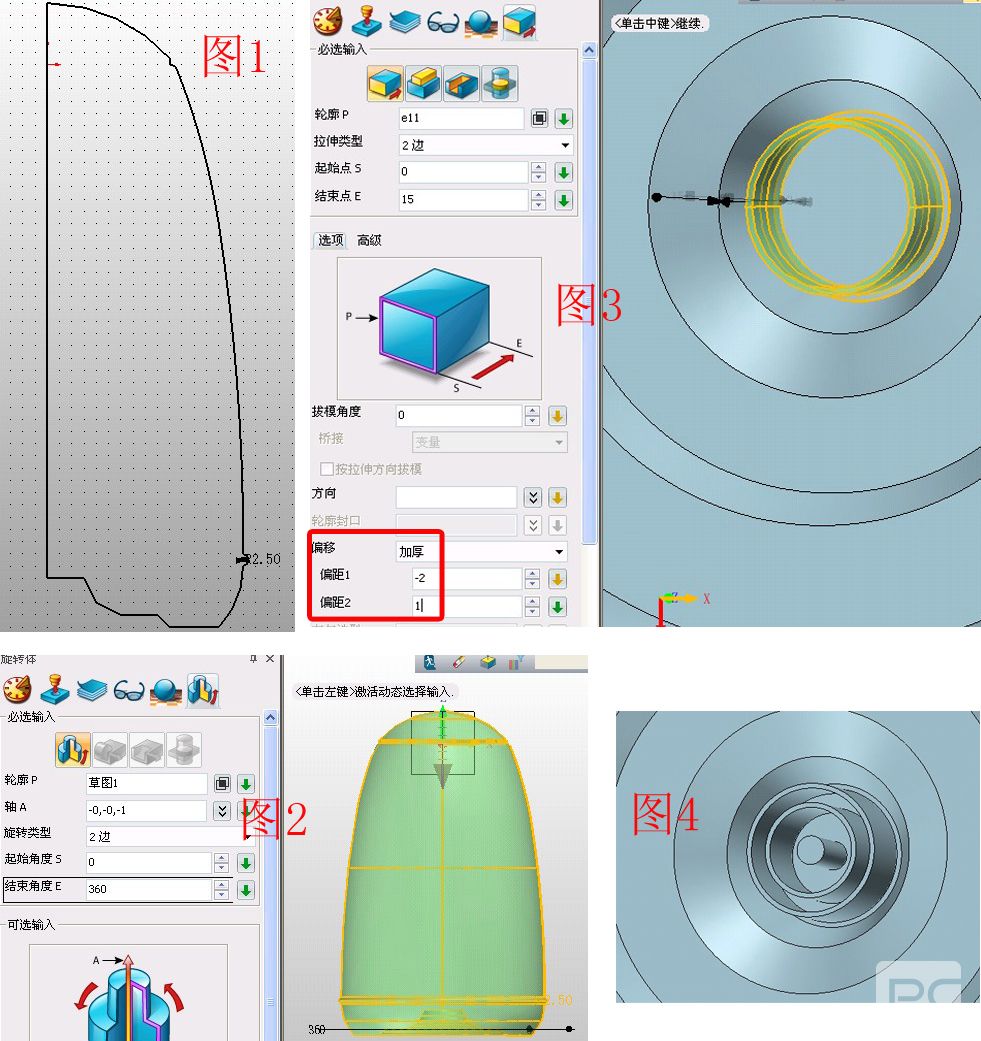Viewport: 981px width, 1041px height.
Task: Click the sphere icon in revolve panel
Action: (166, 691)
